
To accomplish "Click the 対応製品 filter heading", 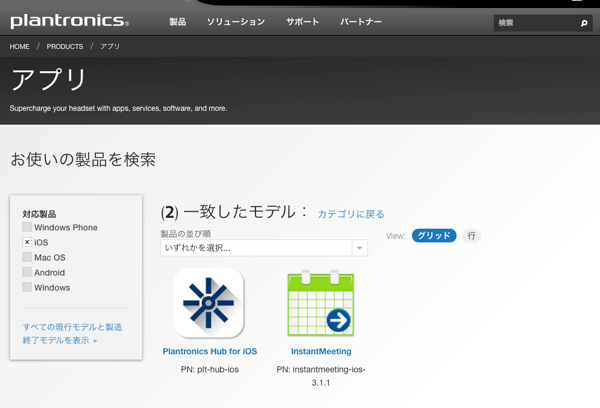I will 39,214.
